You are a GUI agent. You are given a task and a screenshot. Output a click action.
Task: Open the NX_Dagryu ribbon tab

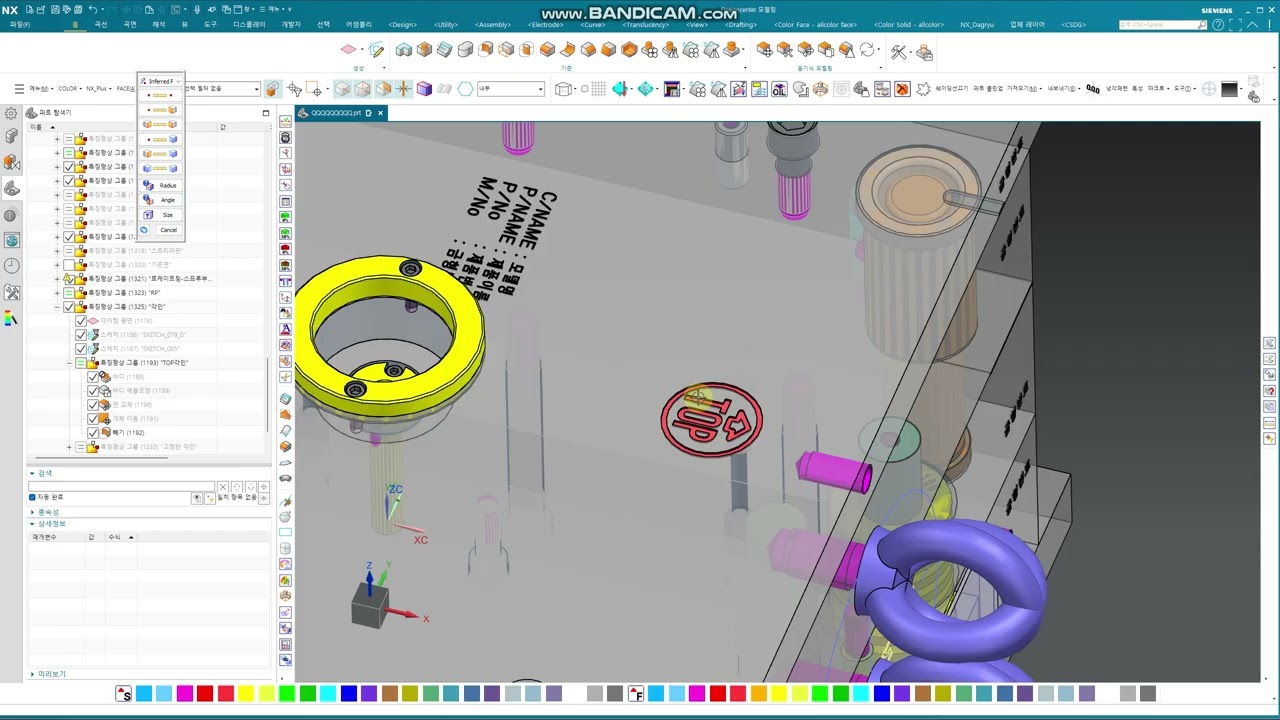979,24
